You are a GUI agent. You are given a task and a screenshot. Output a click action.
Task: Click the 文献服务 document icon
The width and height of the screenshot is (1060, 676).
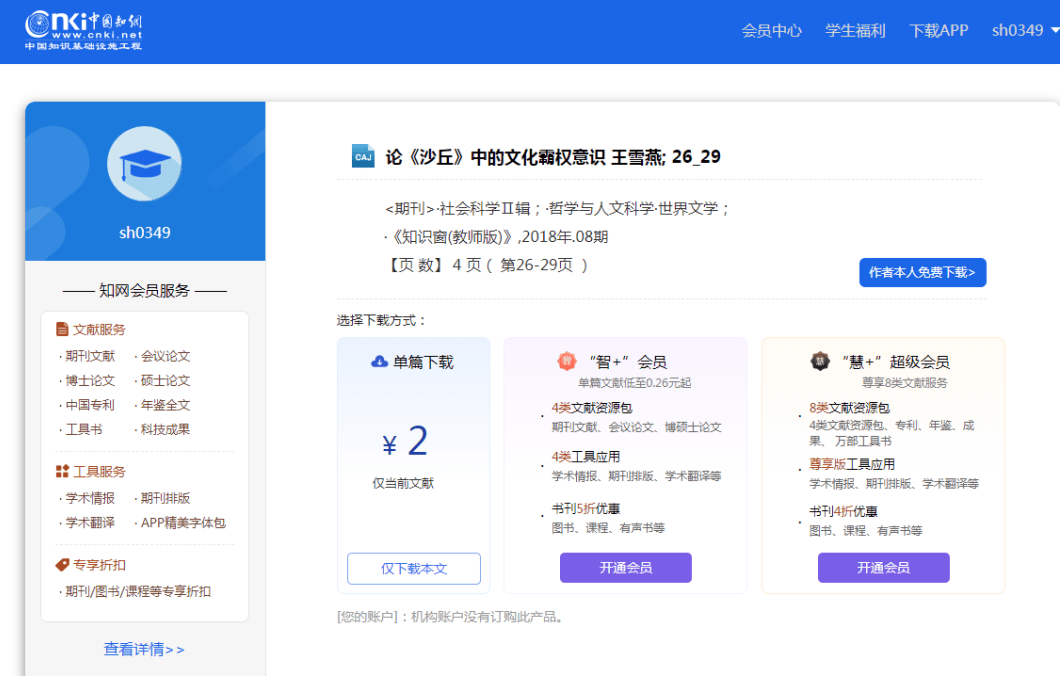[x=62, y=329]
